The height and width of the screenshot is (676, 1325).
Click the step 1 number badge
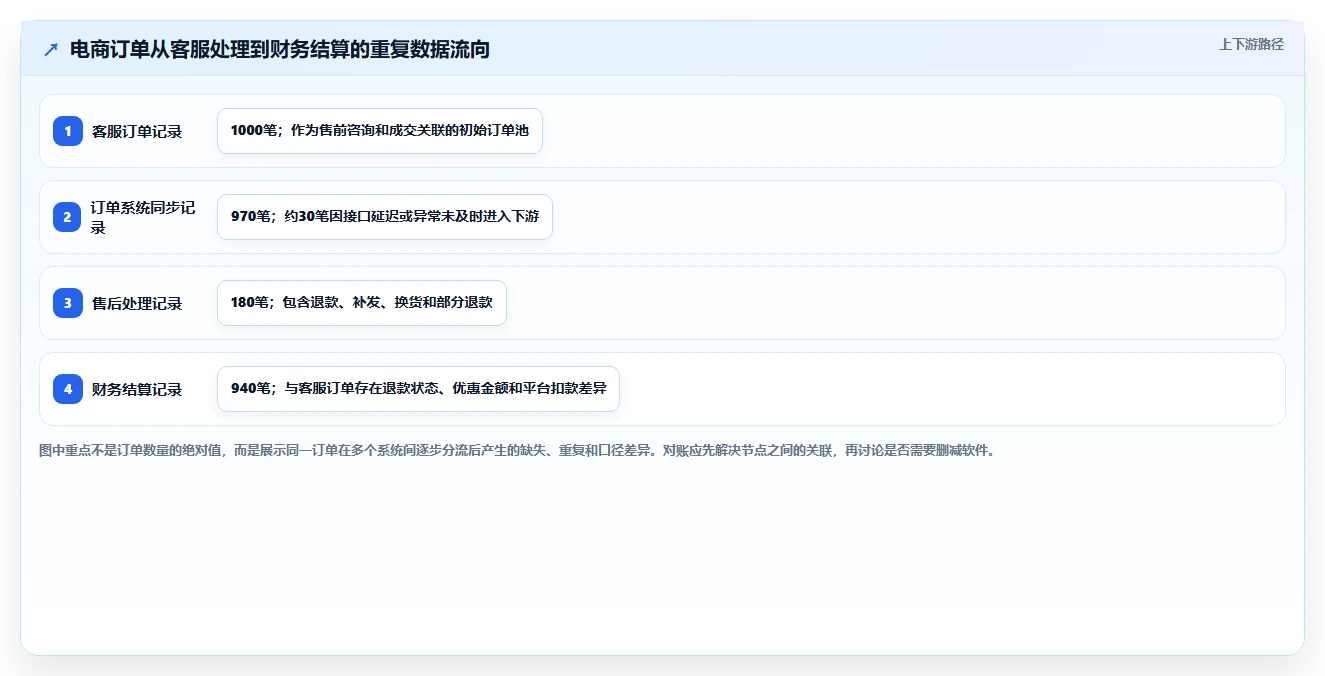68,131
